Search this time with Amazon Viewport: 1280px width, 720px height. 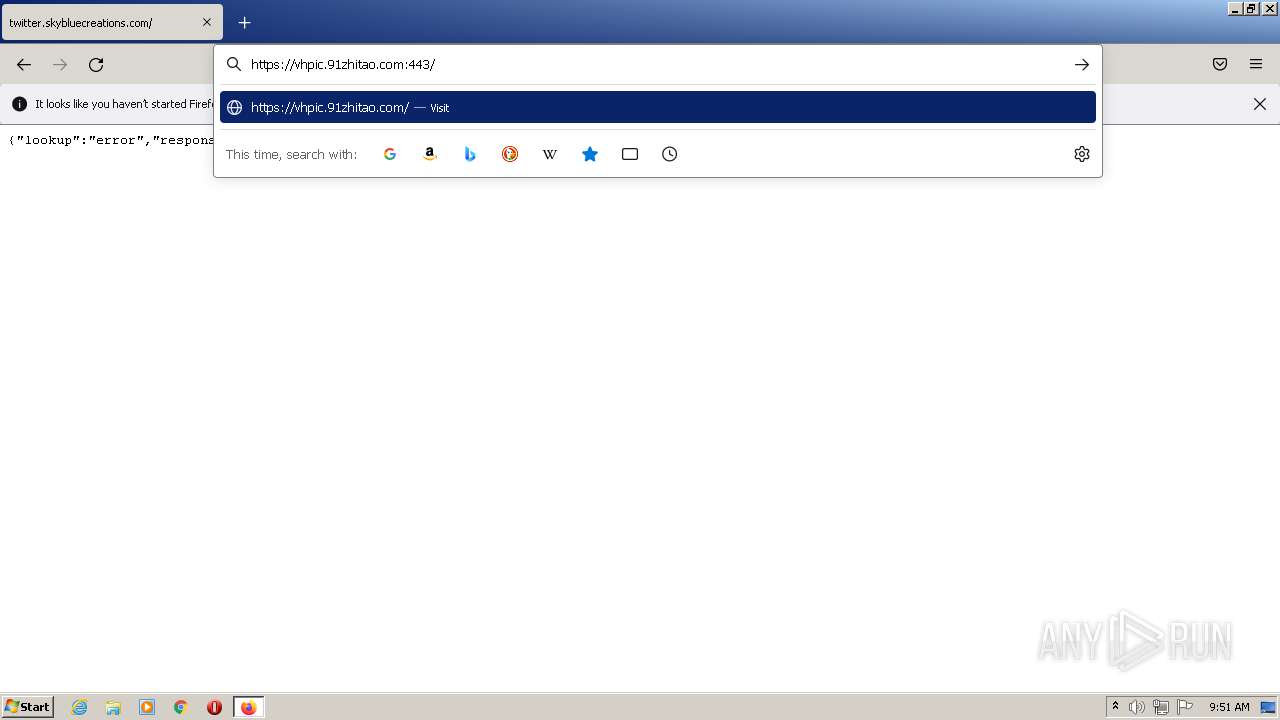pos(430,154)
